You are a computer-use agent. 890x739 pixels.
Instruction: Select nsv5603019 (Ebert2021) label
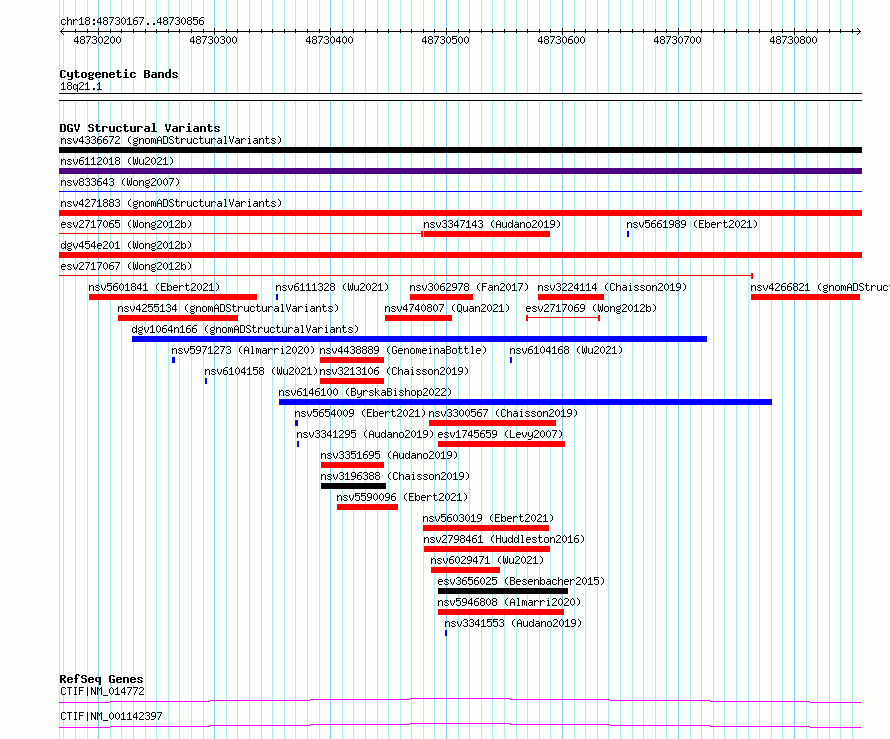click(488, 518)
